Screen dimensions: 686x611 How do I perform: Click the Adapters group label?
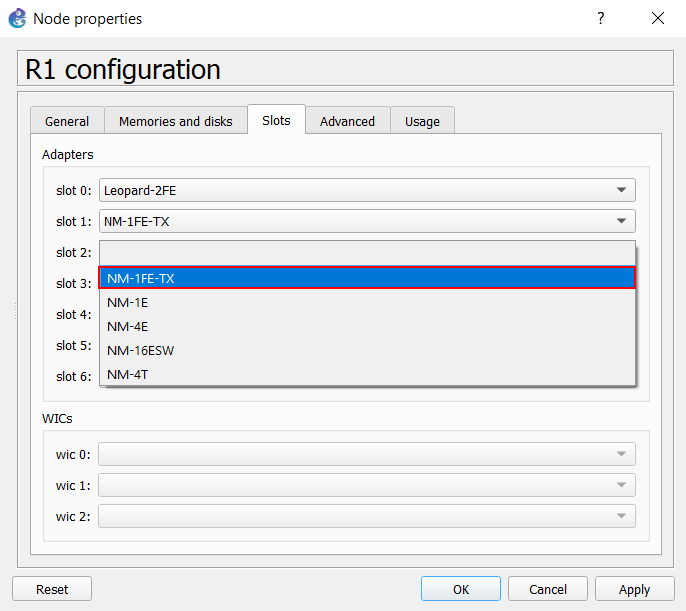(x=68, y=154)
